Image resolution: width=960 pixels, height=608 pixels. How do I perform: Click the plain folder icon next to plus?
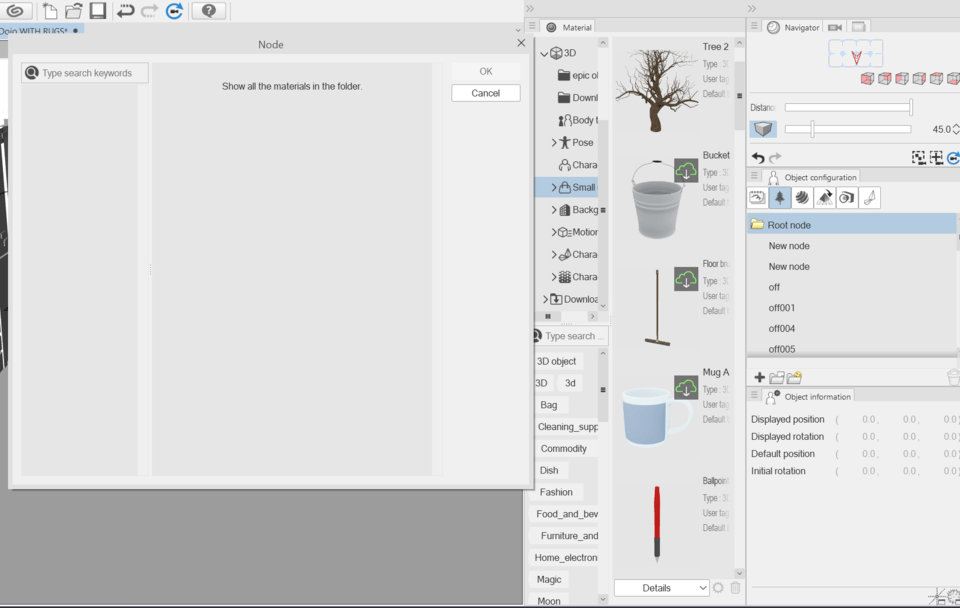coord(777,377)
